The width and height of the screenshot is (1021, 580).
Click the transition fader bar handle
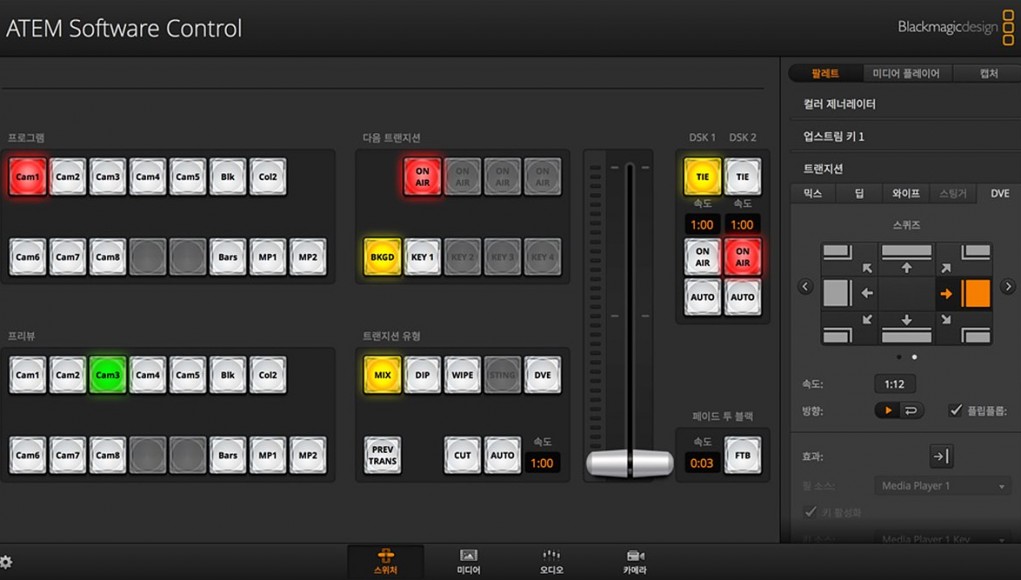tap(630, 463)
